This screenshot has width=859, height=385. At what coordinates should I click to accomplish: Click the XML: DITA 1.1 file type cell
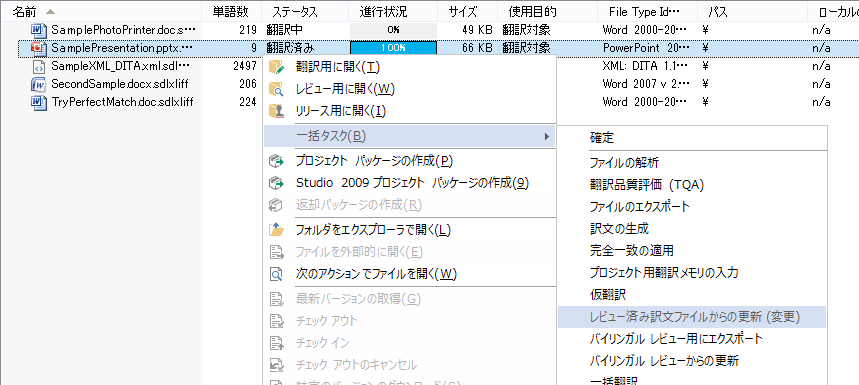pos(644,66)
